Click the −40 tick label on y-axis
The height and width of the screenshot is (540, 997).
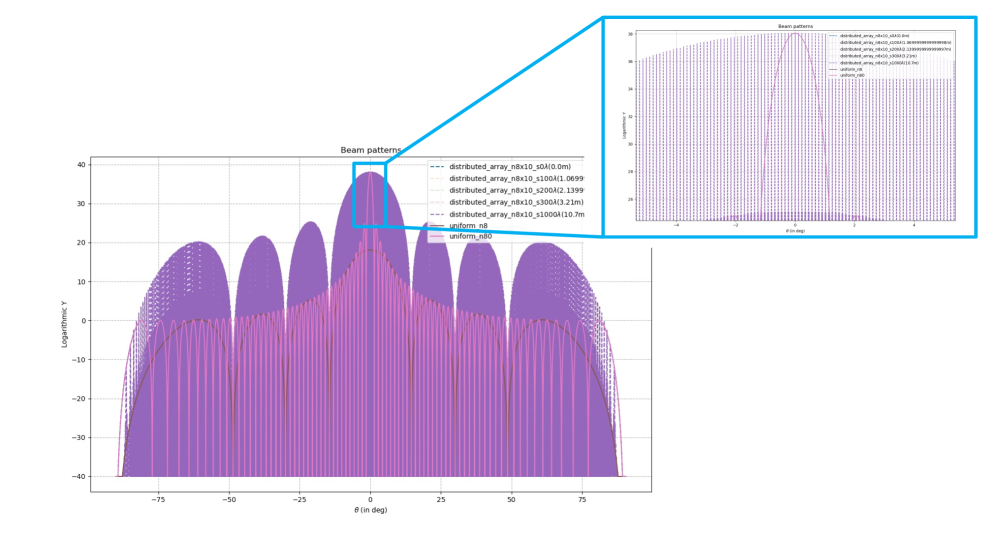pyautogui.click(x=77, y=476)
